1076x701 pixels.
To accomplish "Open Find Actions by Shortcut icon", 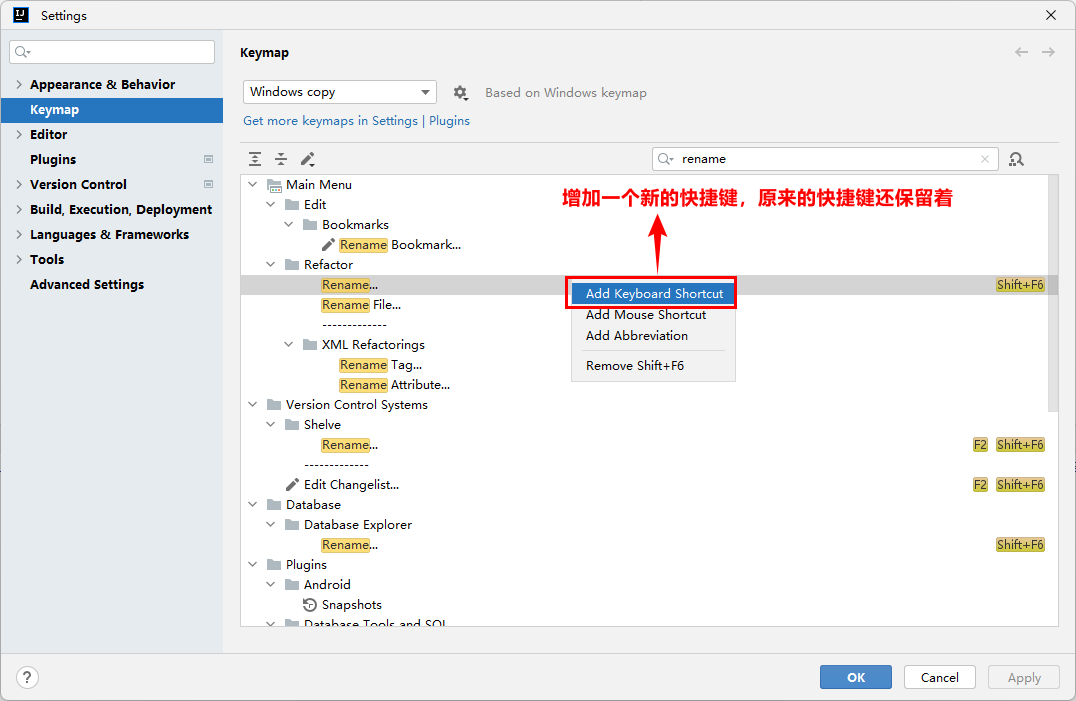I will pyautogui.click(x=1016, y=159).
